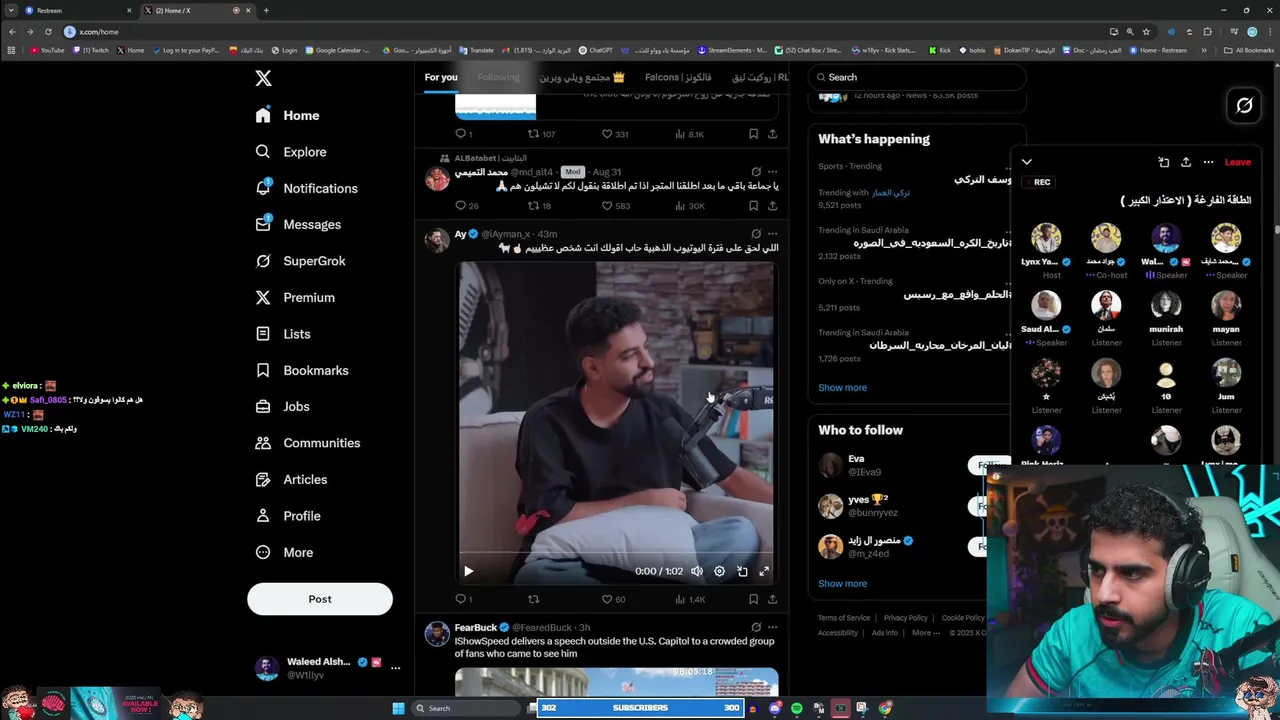This screenshot has width=1280, height=720.
Task: Like Ay's post with 60 likes
Action: click(606, 599)
